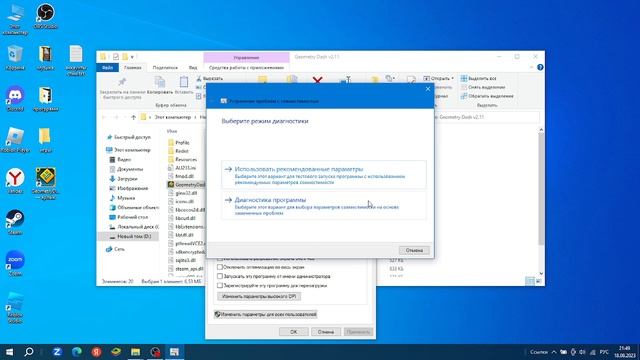
Task: Open Средства работы с приложениями tab
Action: click(x=246, y=68)
